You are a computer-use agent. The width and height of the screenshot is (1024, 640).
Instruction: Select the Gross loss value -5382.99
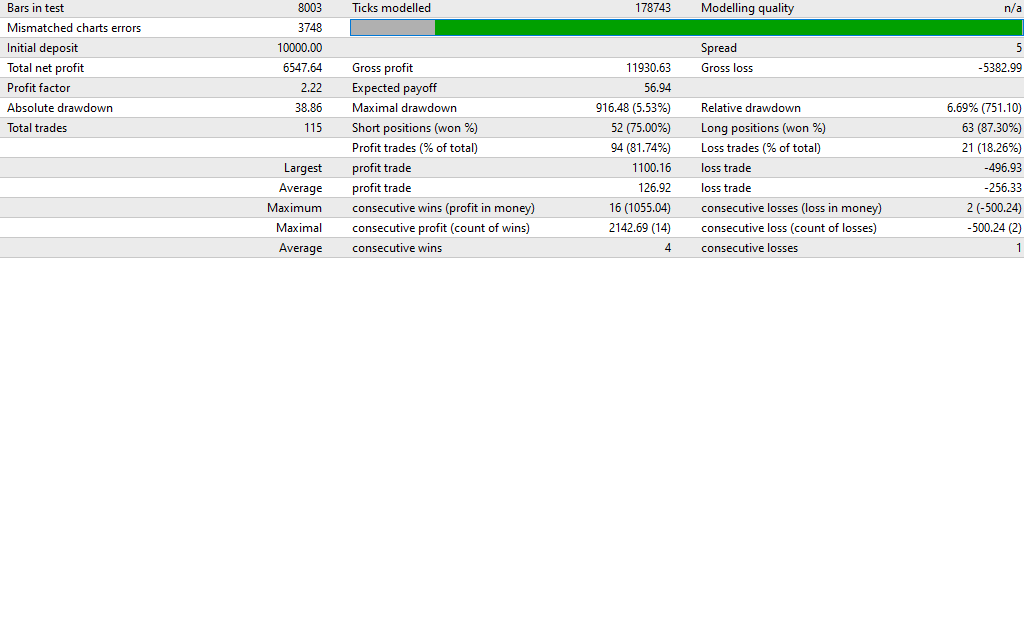[x=999, y=68]
